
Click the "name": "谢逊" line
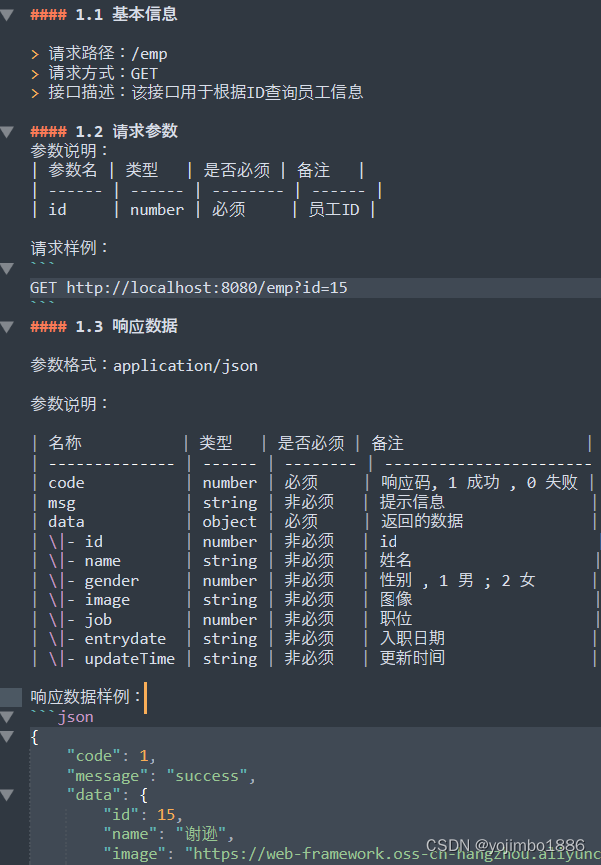[169, 834]
